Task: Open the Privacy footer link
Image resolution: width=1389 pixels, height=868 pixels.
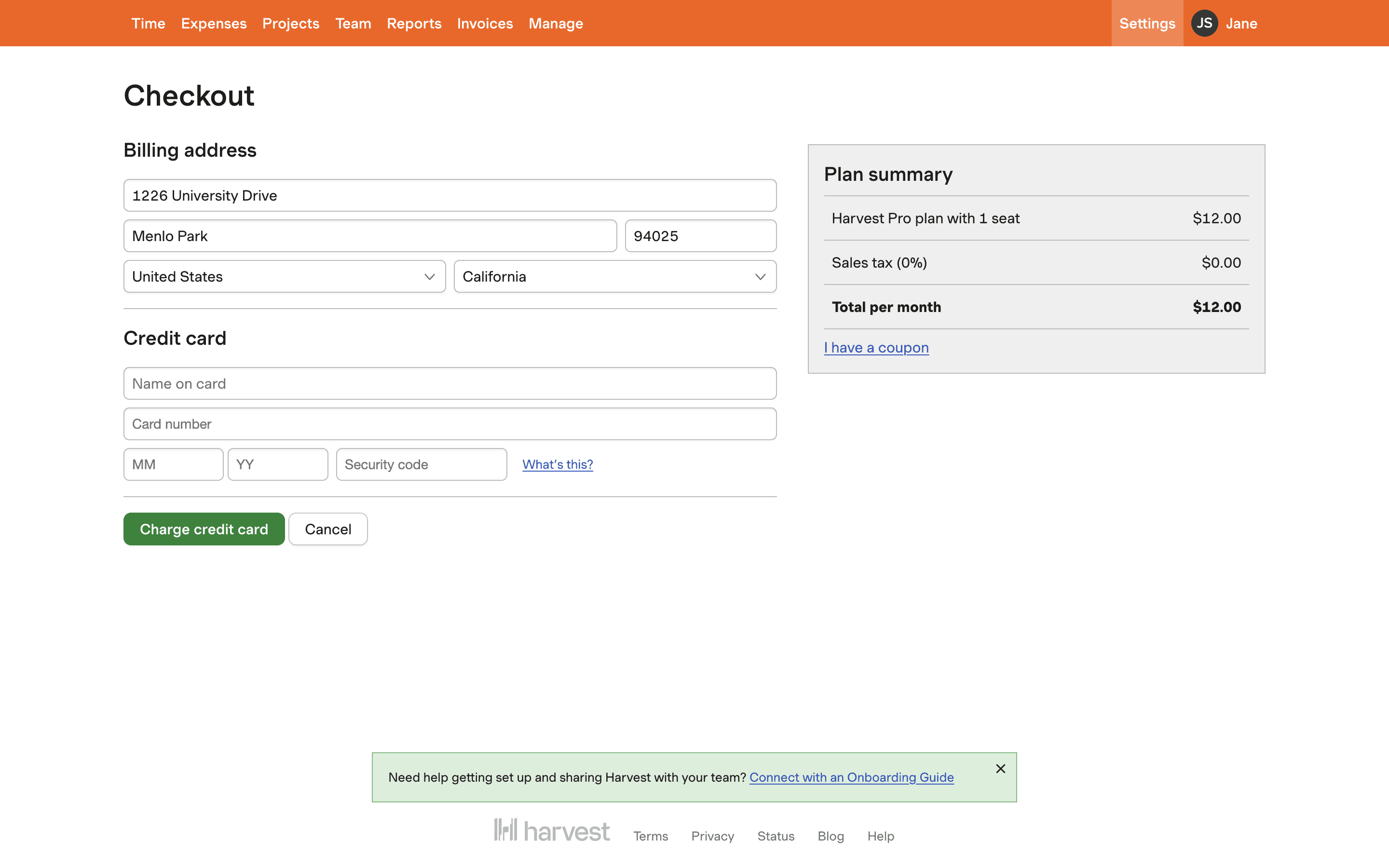Action: 712,836
